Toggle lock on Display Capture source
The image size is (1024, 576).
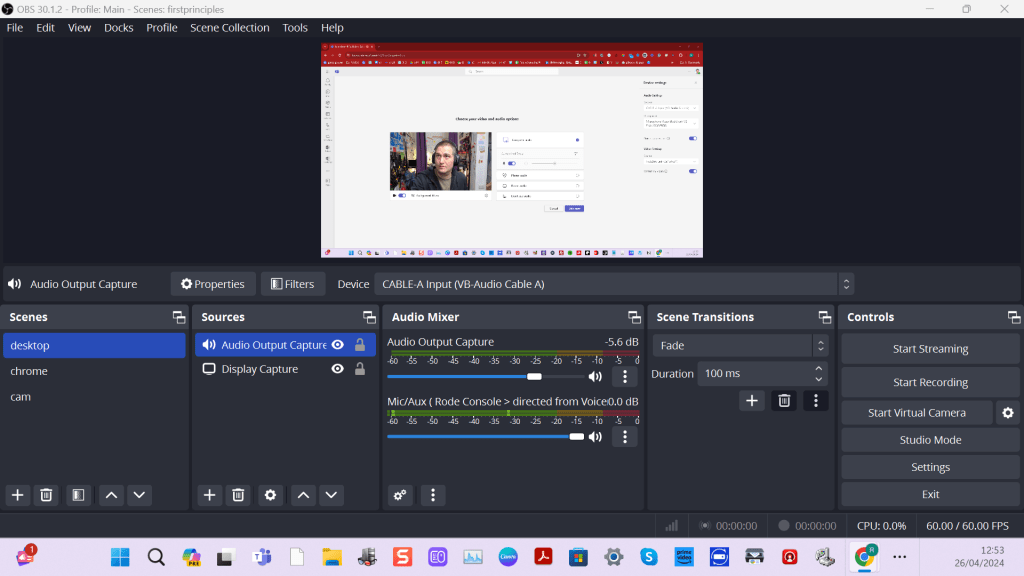click(x=360, y=369)
